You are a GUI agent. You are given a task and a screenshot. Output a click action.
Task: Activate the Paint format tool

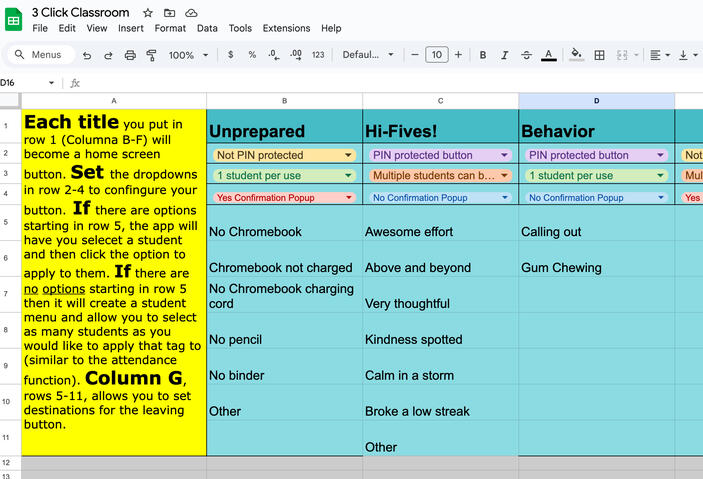pos(152,55)
